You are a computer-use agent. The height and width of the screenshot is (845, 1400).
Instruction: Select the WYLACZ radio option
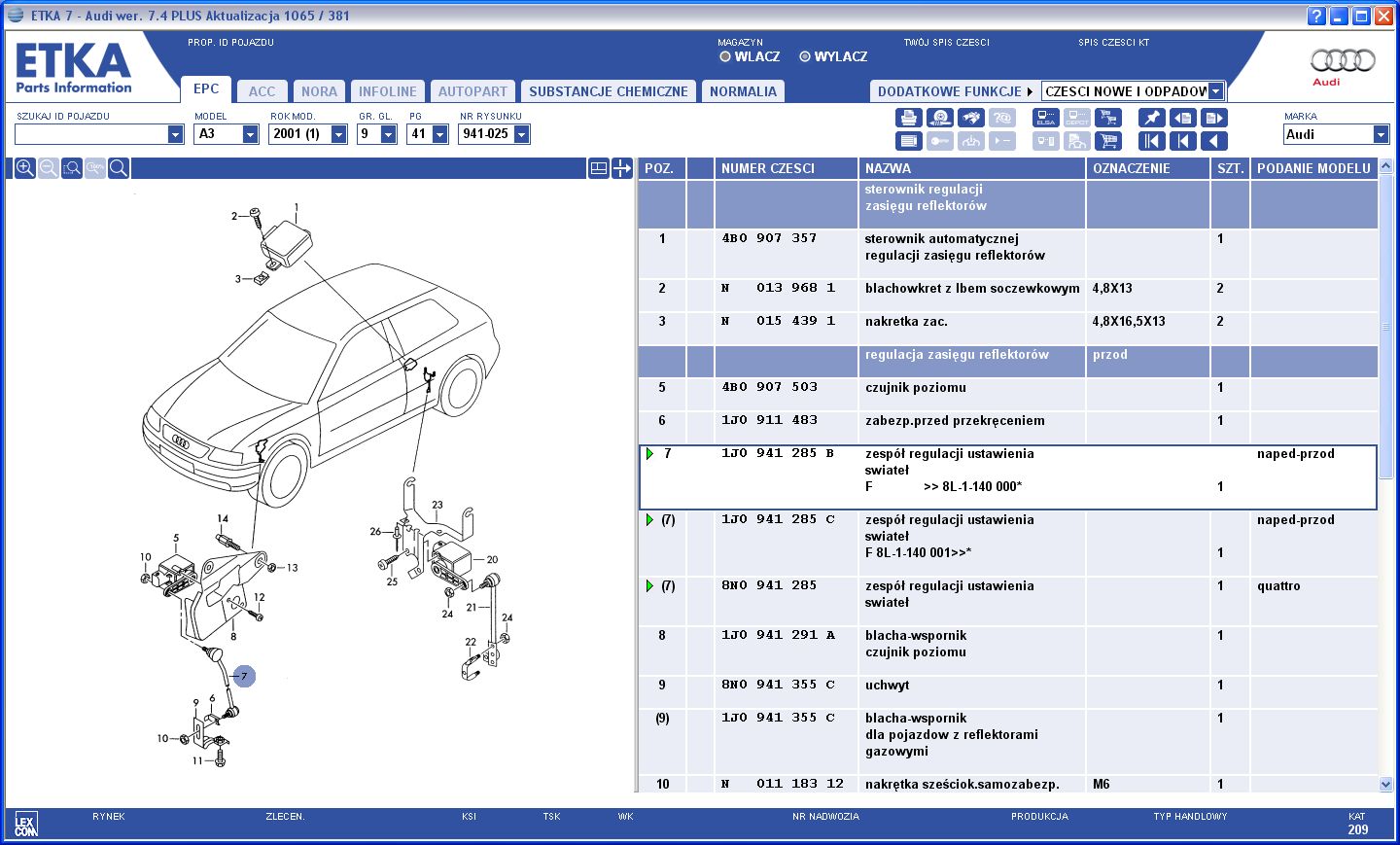804,56
